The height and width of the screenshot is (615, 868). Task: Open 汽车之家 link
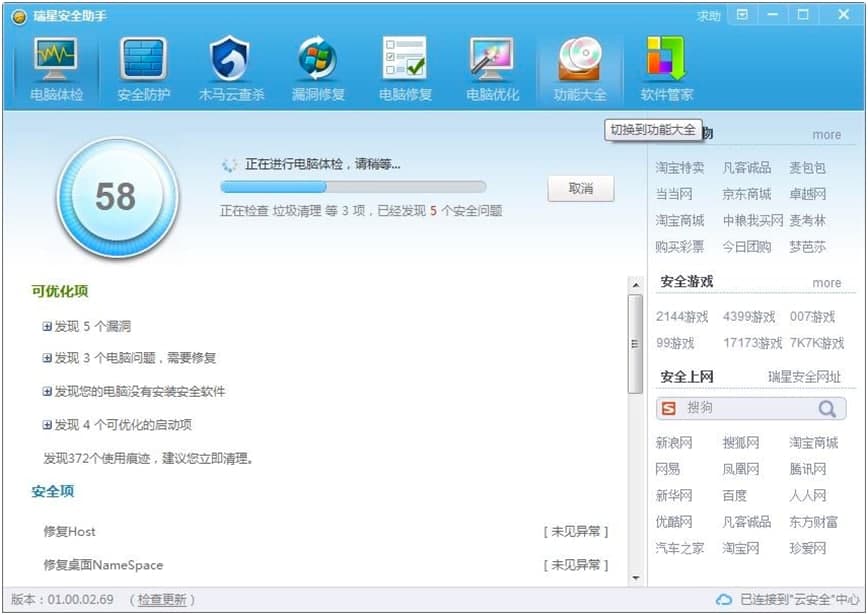pyautogui.click(x=680, y=549)
